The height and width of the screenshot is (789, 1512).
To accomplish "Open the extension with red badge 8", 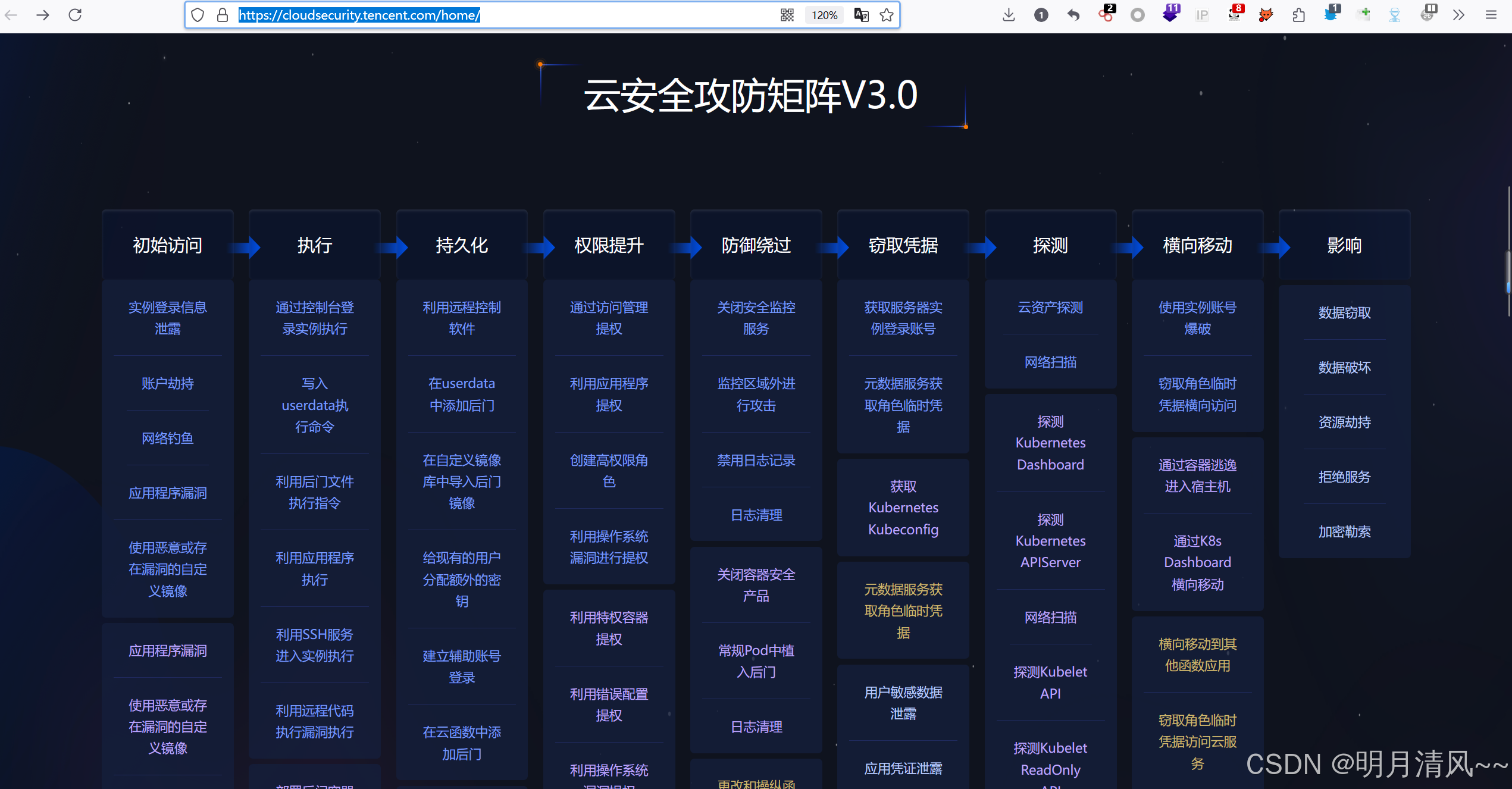I will pos(1235,14).
